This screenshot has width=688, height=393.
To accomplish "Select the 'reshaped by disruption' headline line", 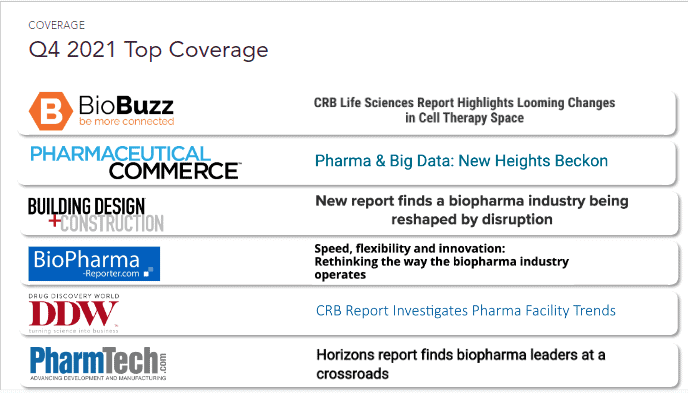I will tap(472, 219).
